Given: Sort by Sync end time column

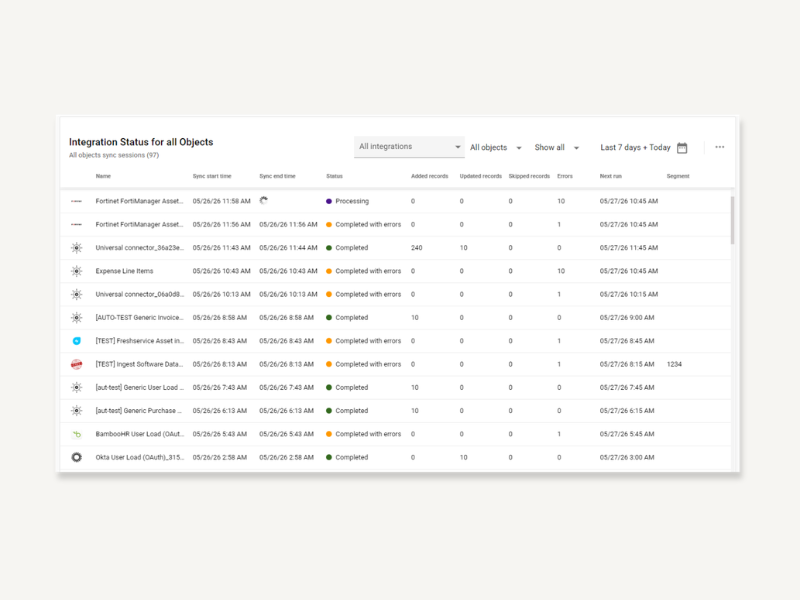Looking at the screenshot, I should (277, 176).
